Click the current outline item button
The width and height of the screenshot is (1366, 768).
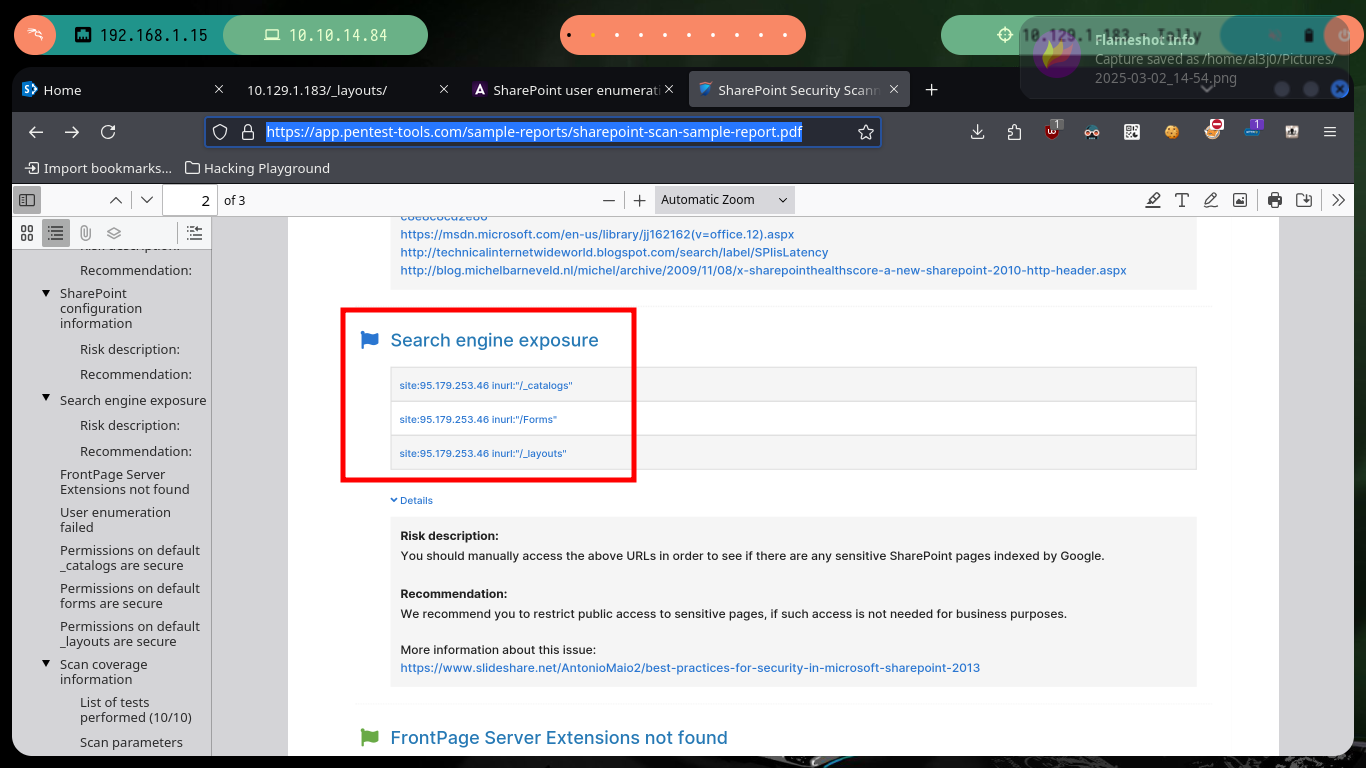pyautogui.click(x=194, y=233)
